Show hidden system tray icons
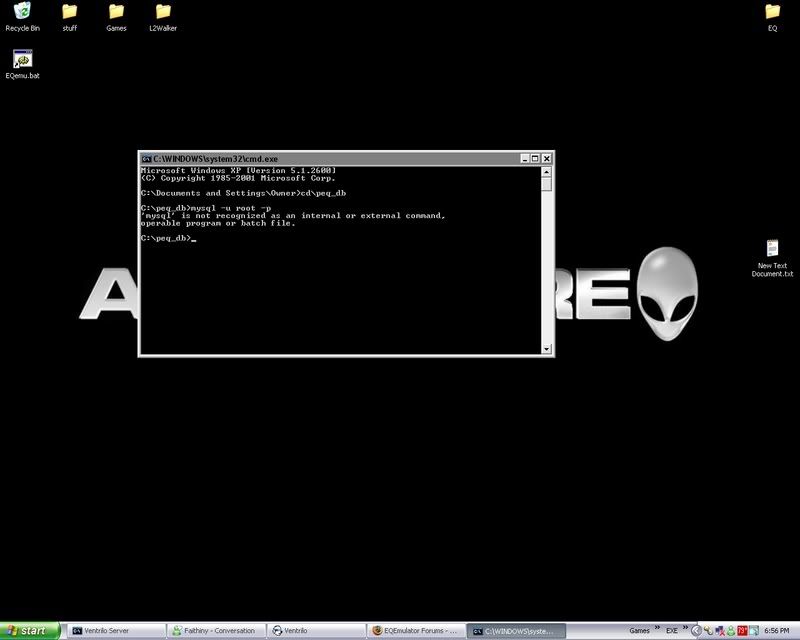 (x=696, y=631)
